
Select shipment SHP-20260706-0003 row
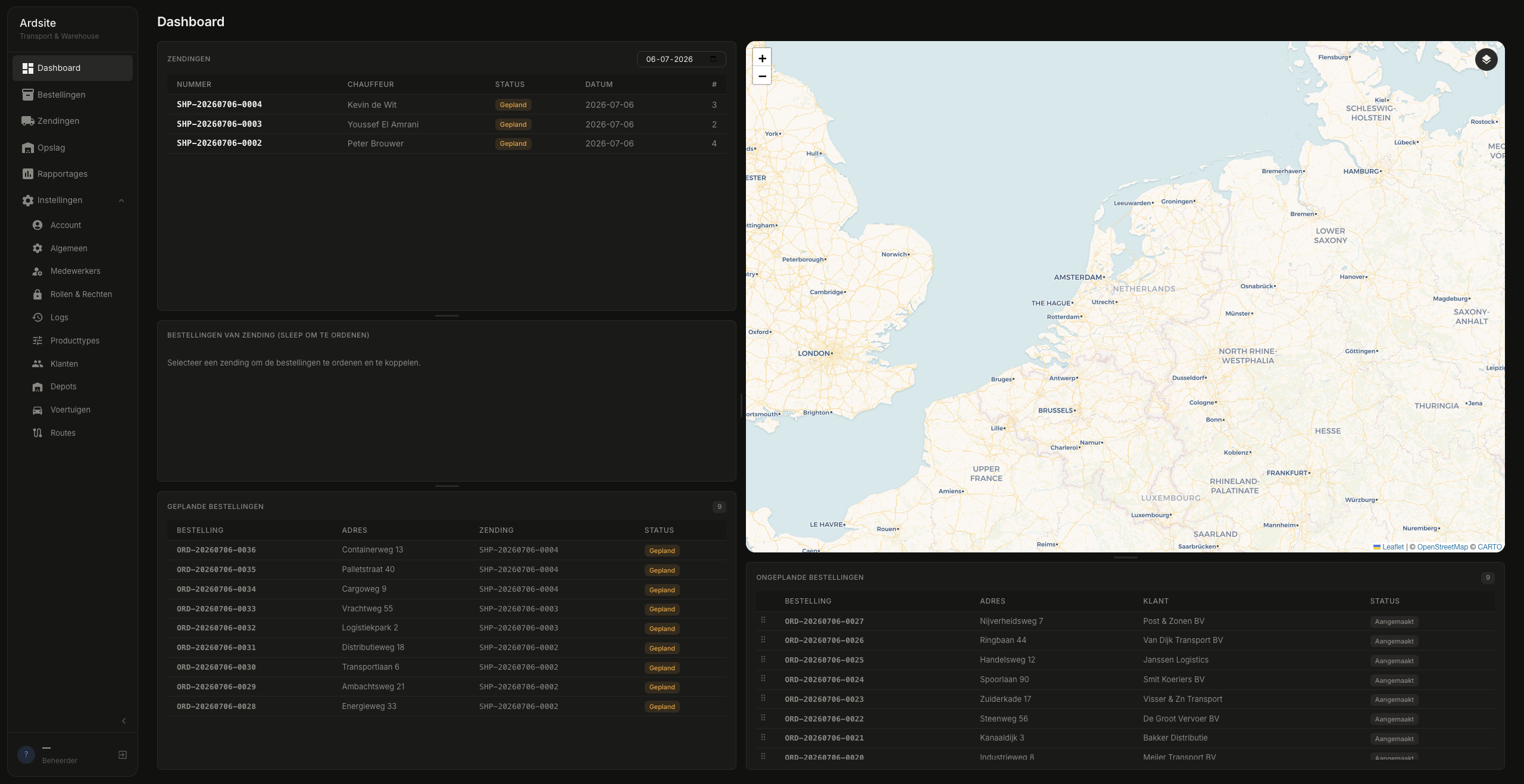pos(446,124)
